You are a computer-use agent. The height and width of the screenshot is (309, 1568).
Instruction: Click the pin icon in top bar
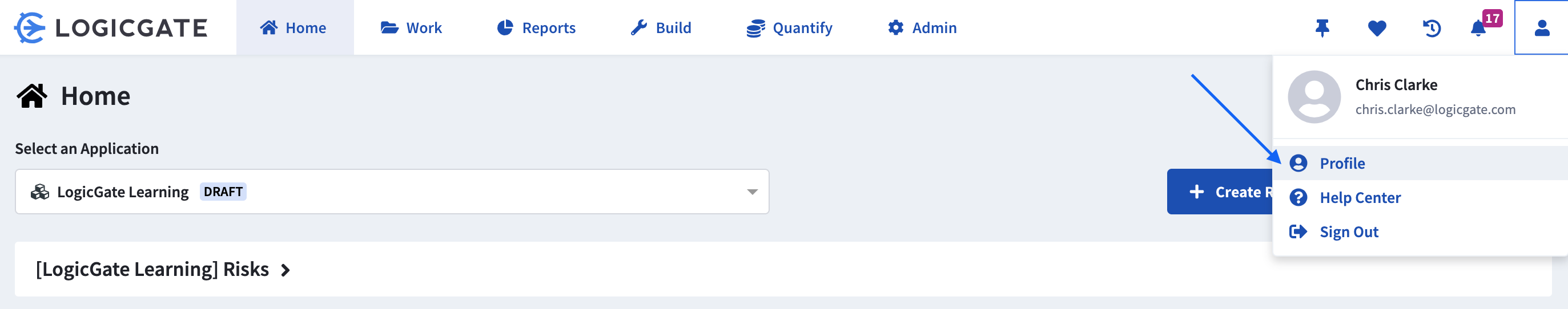1322,28
